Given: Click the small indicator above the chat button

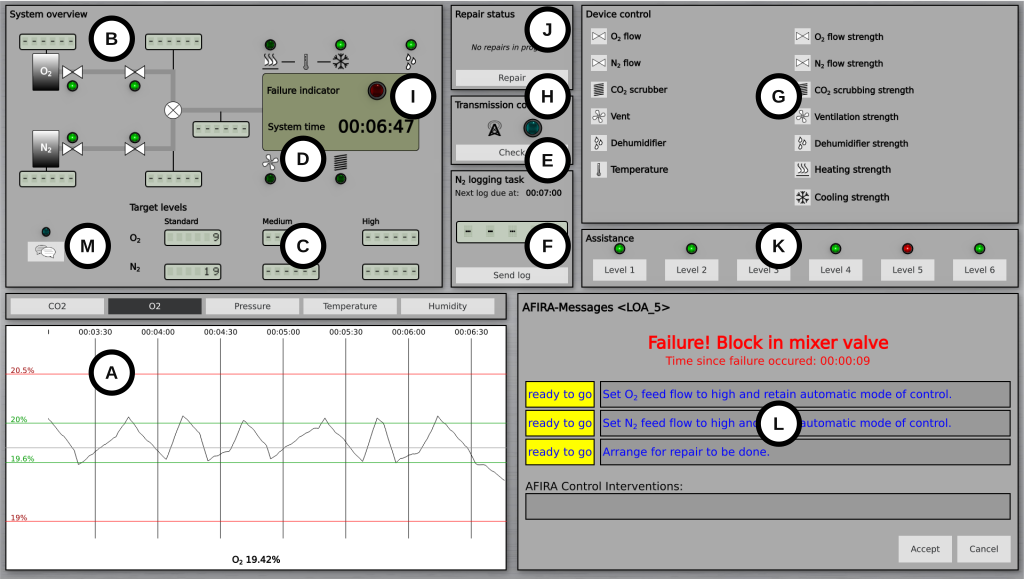Looking at the screenshot, I should click(x=46, y=232).
